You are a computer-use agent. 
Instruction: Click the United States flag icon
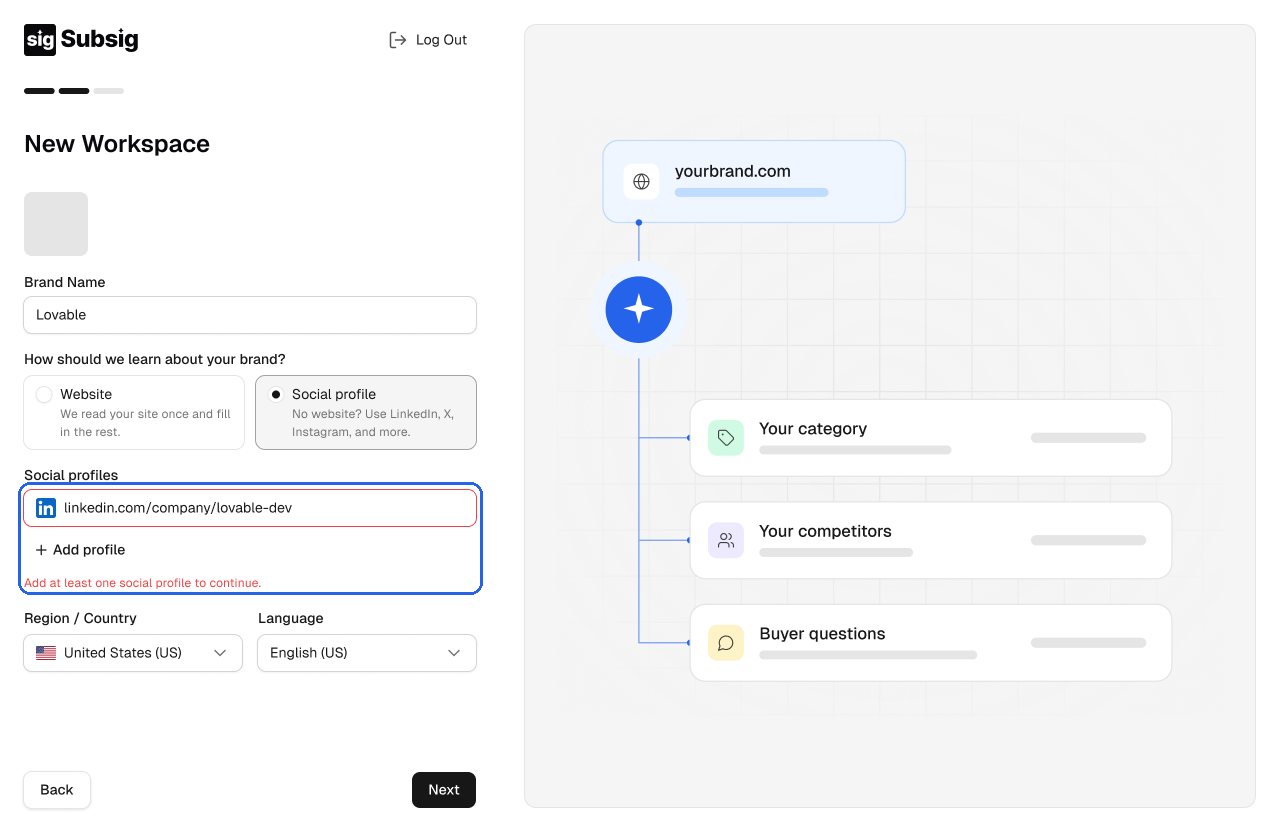click(46, 653)
